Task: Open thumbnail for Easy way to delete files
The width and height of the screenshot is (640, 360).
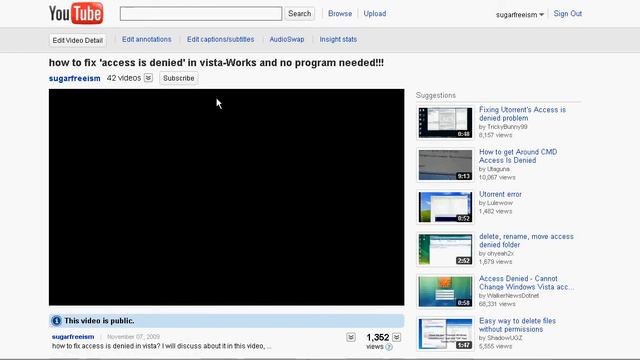Action: pos(445,333)
